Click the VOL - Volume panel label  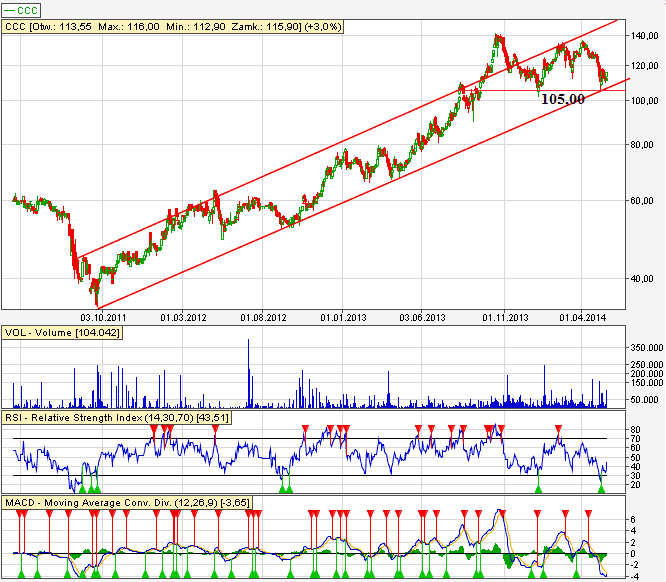tap(62, 333)
